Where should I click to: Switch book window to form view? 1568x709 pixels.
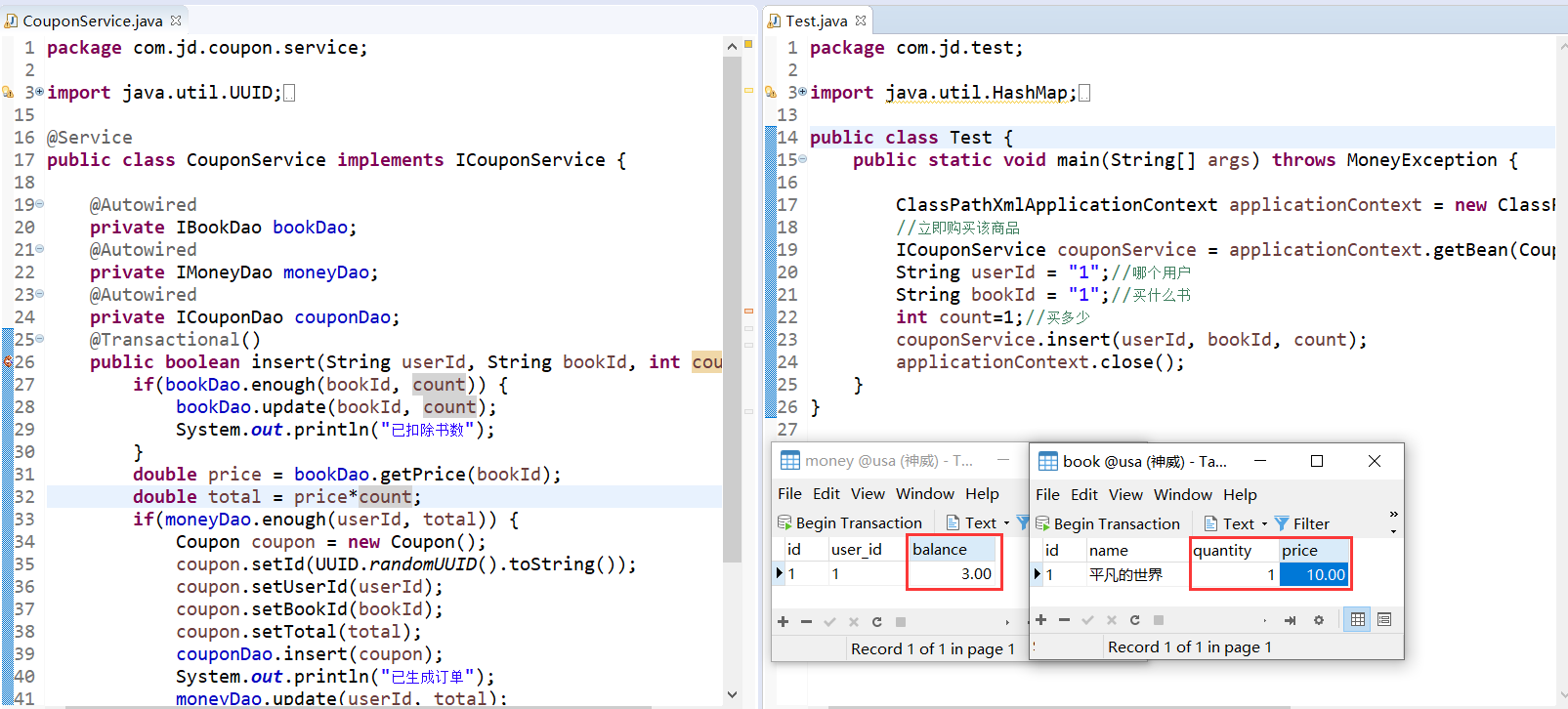[1384, 619]
